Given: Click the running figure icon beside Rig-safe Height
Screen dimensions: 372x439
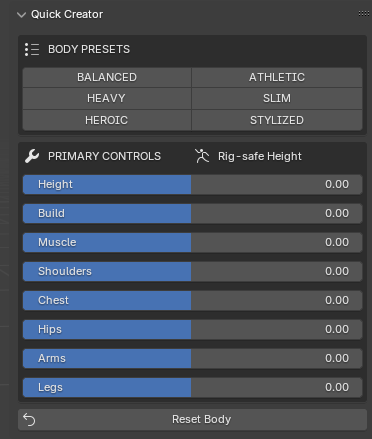Looking at the screenshot, I should point(202,156).
